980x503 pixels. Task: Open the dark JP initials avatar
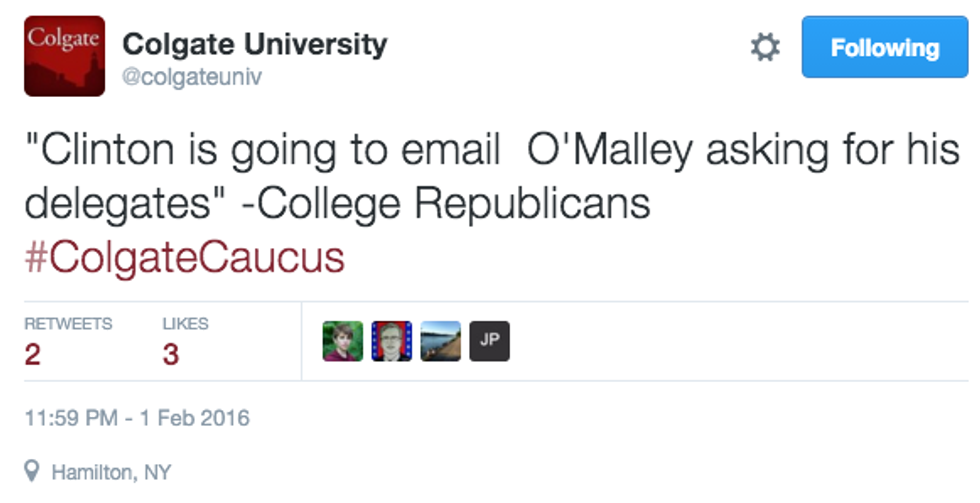tap(490, 341)
